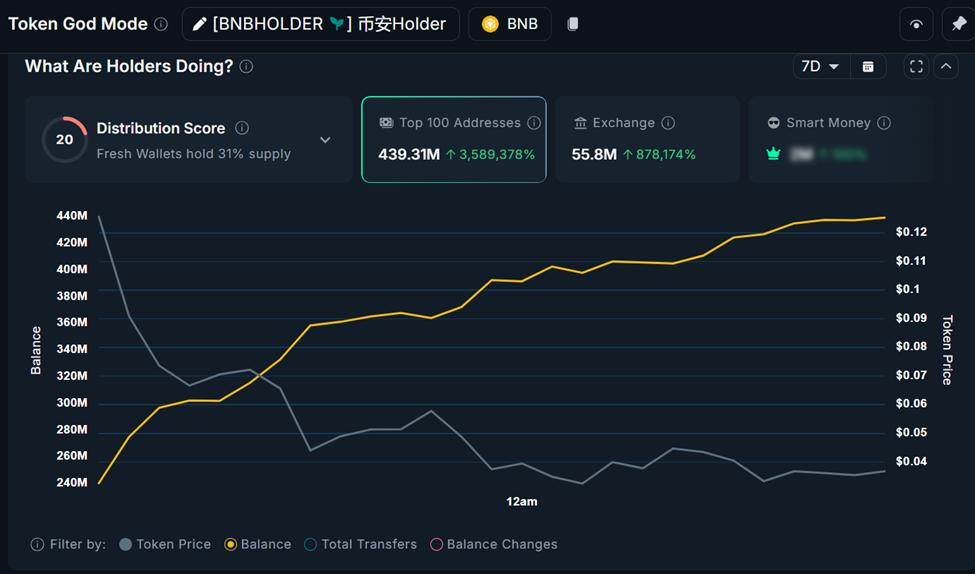The height and width of the screenshot is (574, 975).
Task: Toggle the Token Price filter
Action: point(165,544)
